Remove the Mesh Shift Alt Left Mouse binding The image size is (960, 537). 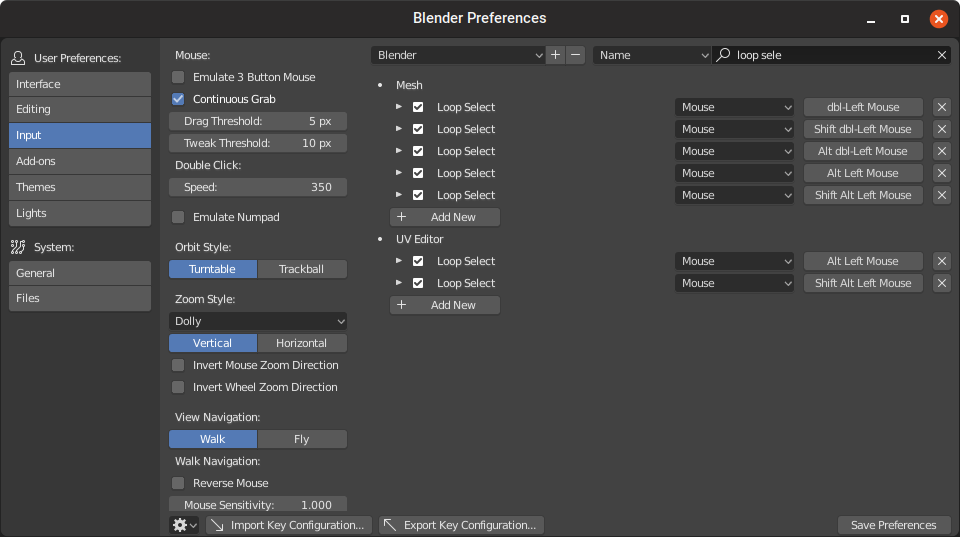(x=942, y=195)
